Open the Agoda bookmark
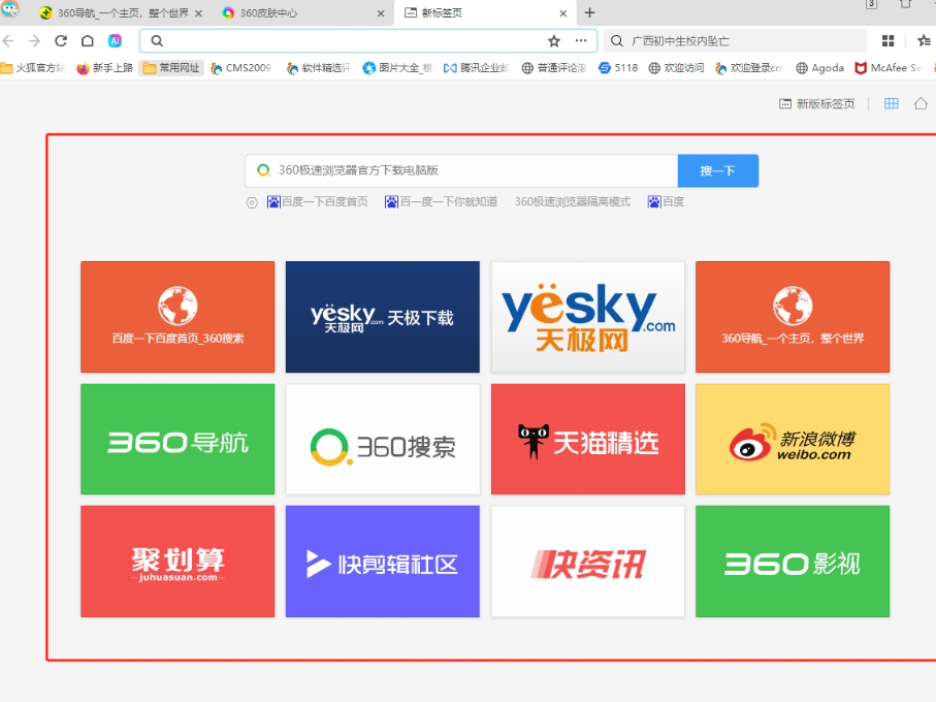 (x=820, y=68)
